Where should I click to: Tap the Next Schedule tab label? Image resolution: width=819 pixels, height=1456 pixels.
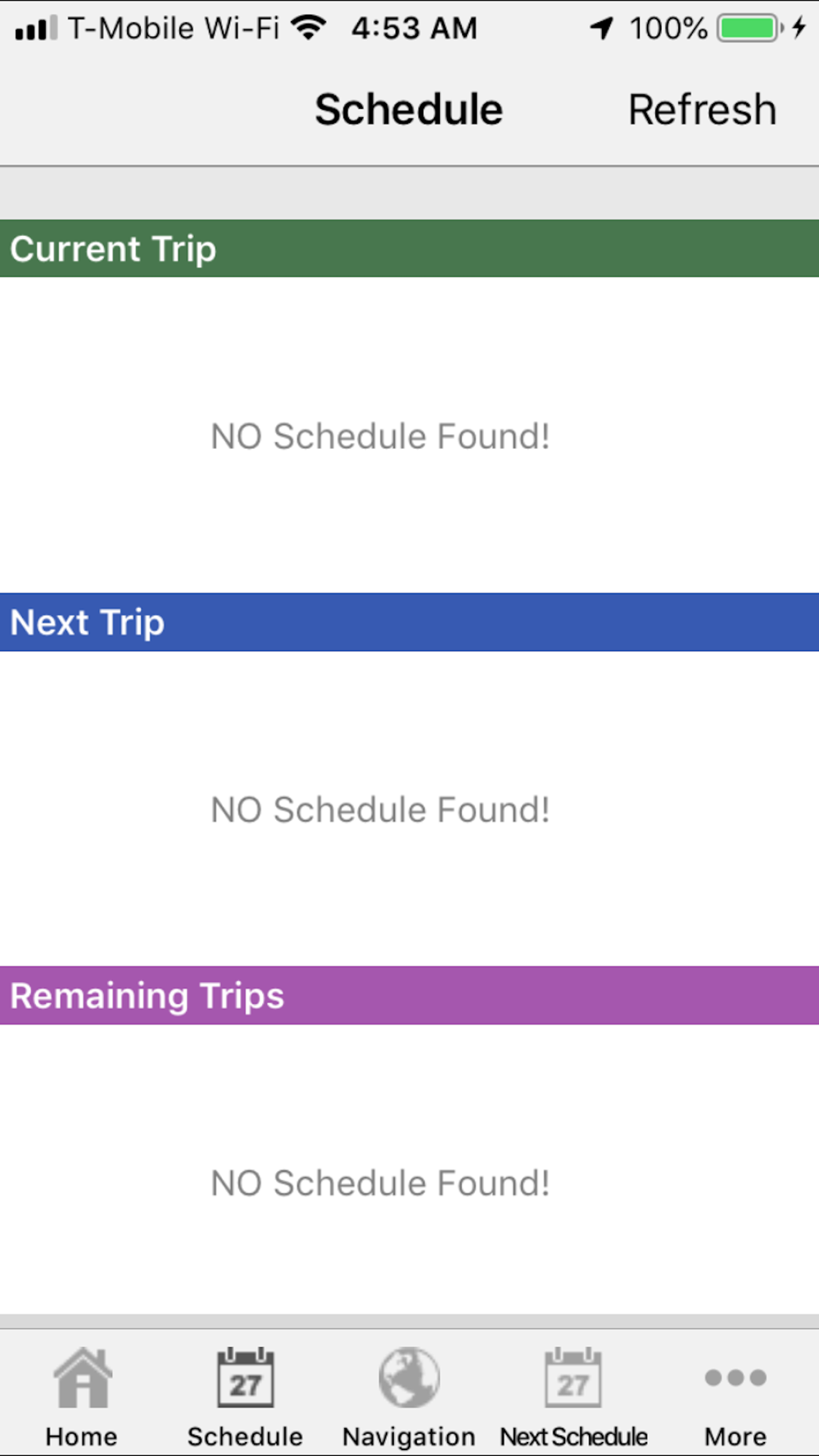[x=573, y=1436]
